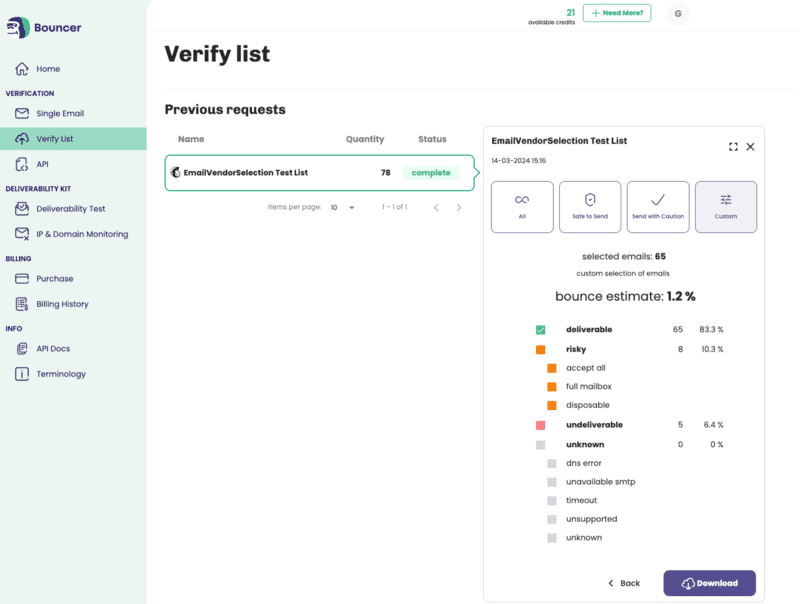Click the Bouncer logo icon
Image resolution: width=800 pixels, height=604 pixels.
tap(17, 28)
